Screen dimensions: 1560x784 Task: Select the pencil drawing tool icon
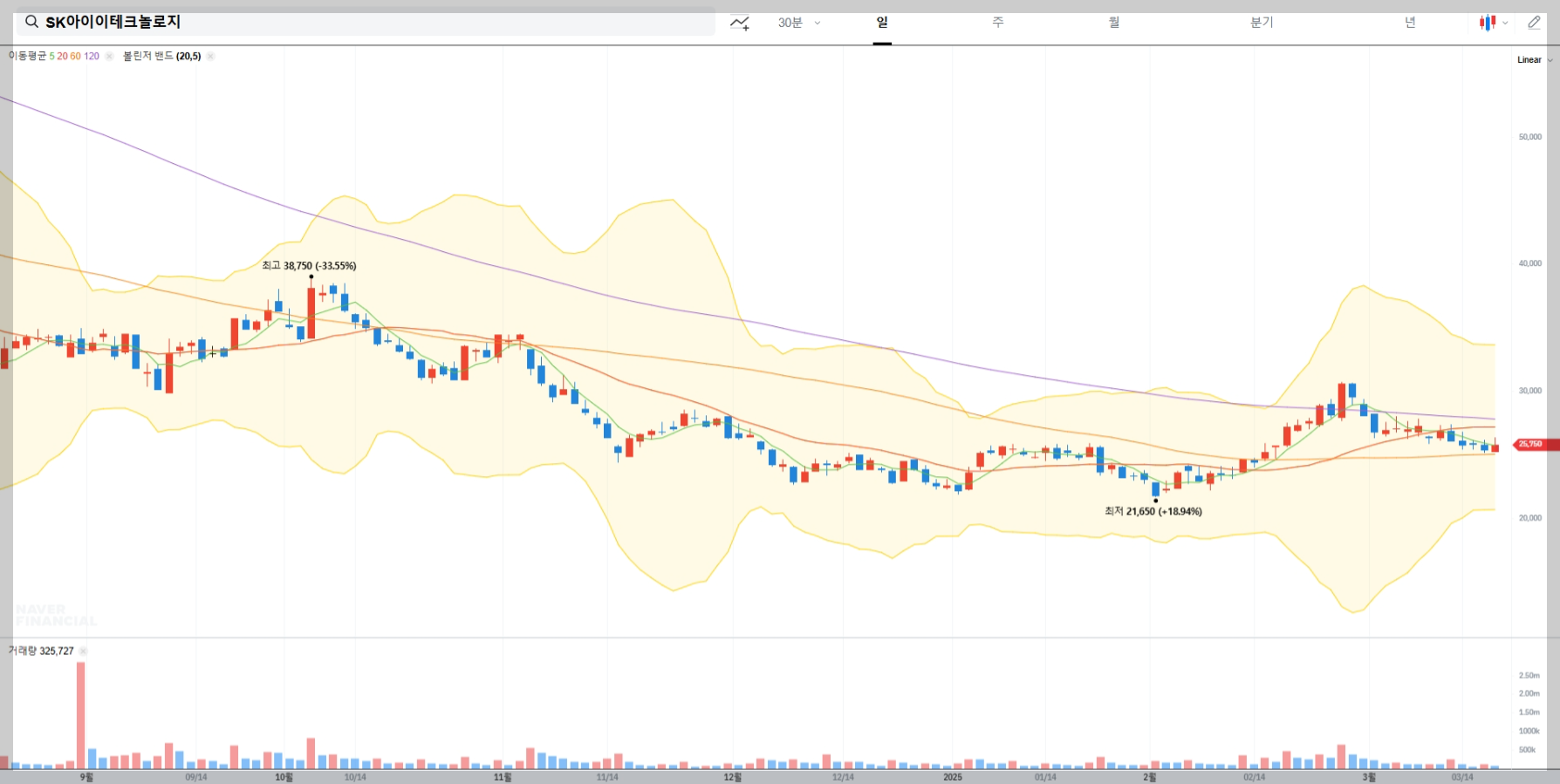tap(1535, 23)
